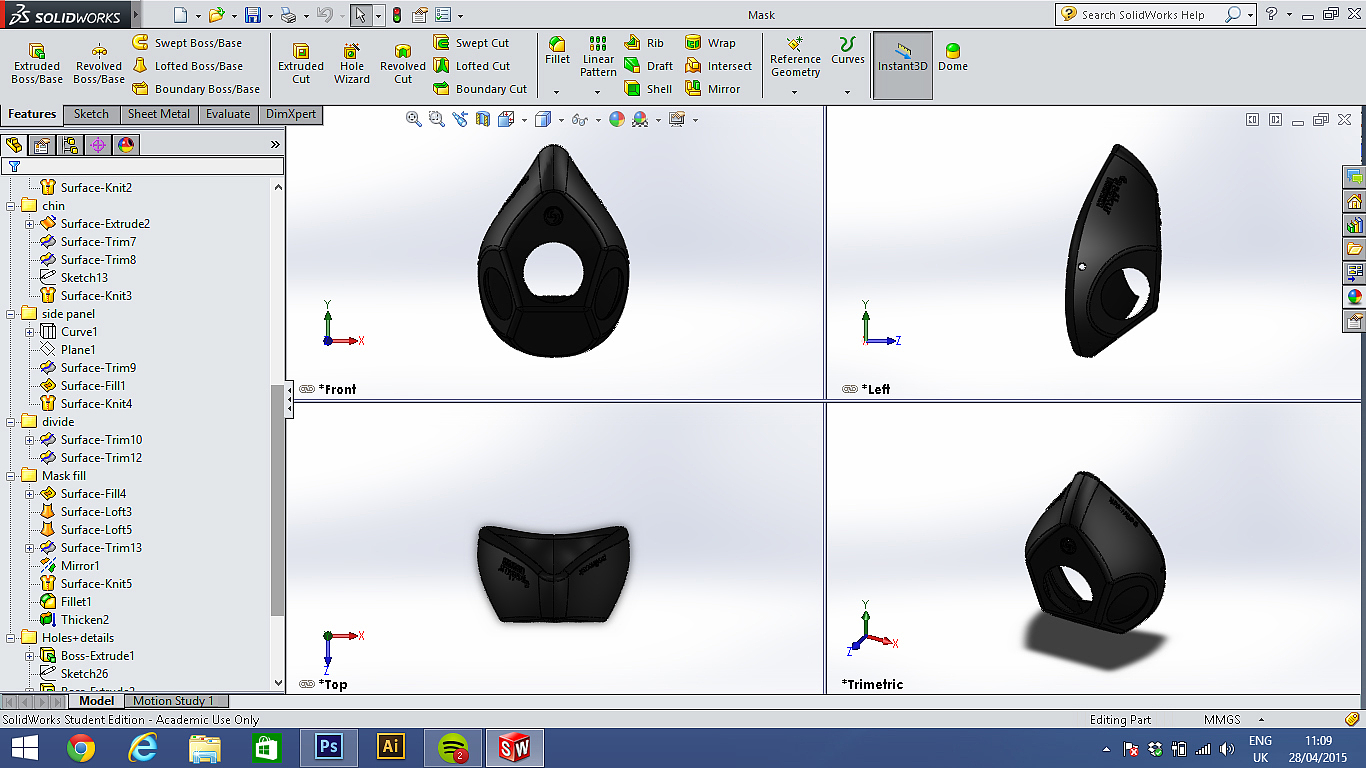Launch Photoshop from the taskbar
Image resolution: width=1366 pixels, height=768 pixels.
[328, 746]
